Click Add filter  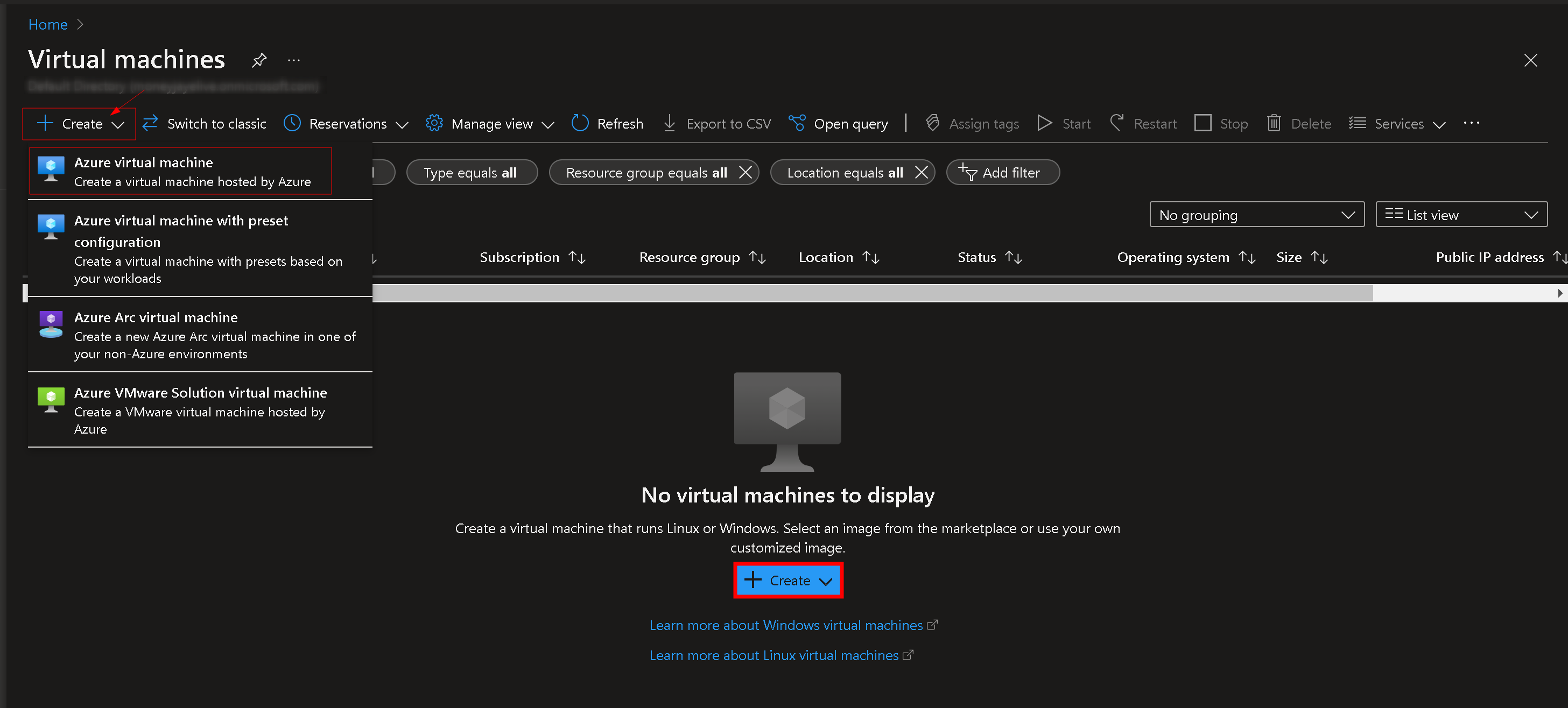coord(1002,172)
